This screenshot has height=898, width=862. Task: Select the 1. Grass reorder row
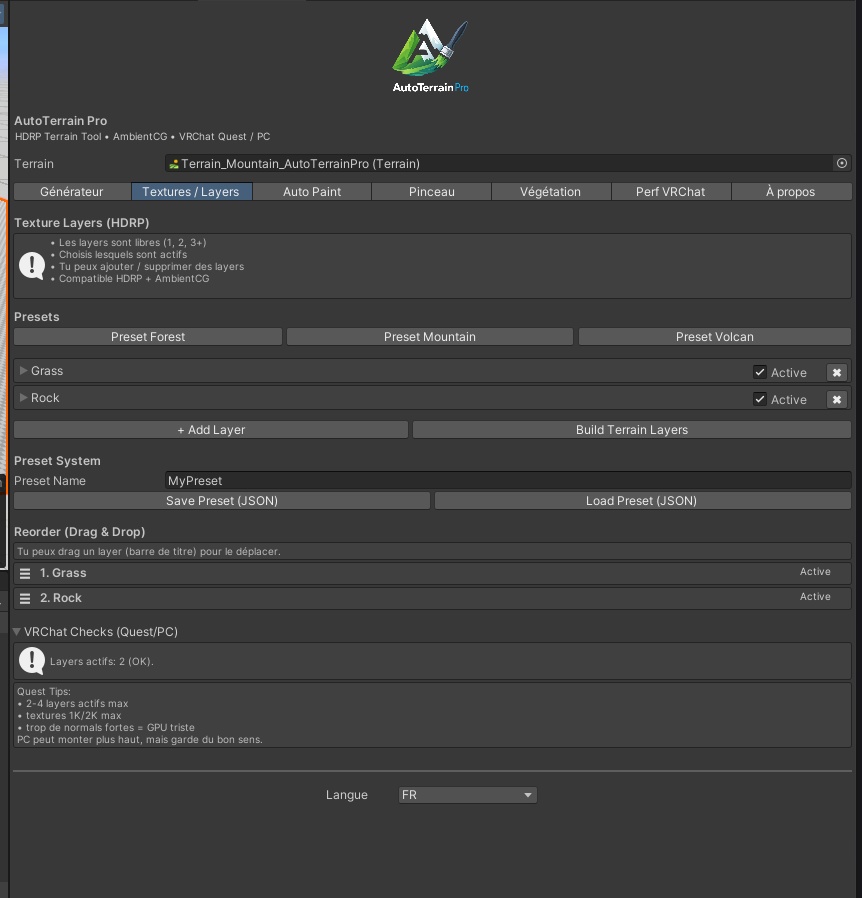pos(432,573)
